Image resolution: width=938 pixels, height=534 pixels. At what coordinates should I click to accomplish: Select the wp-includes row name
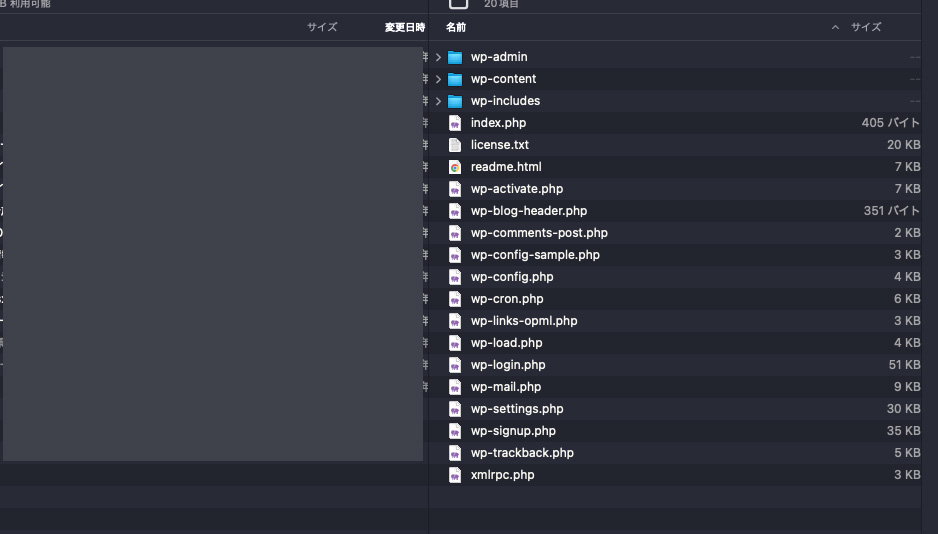(x=505, y=101)
